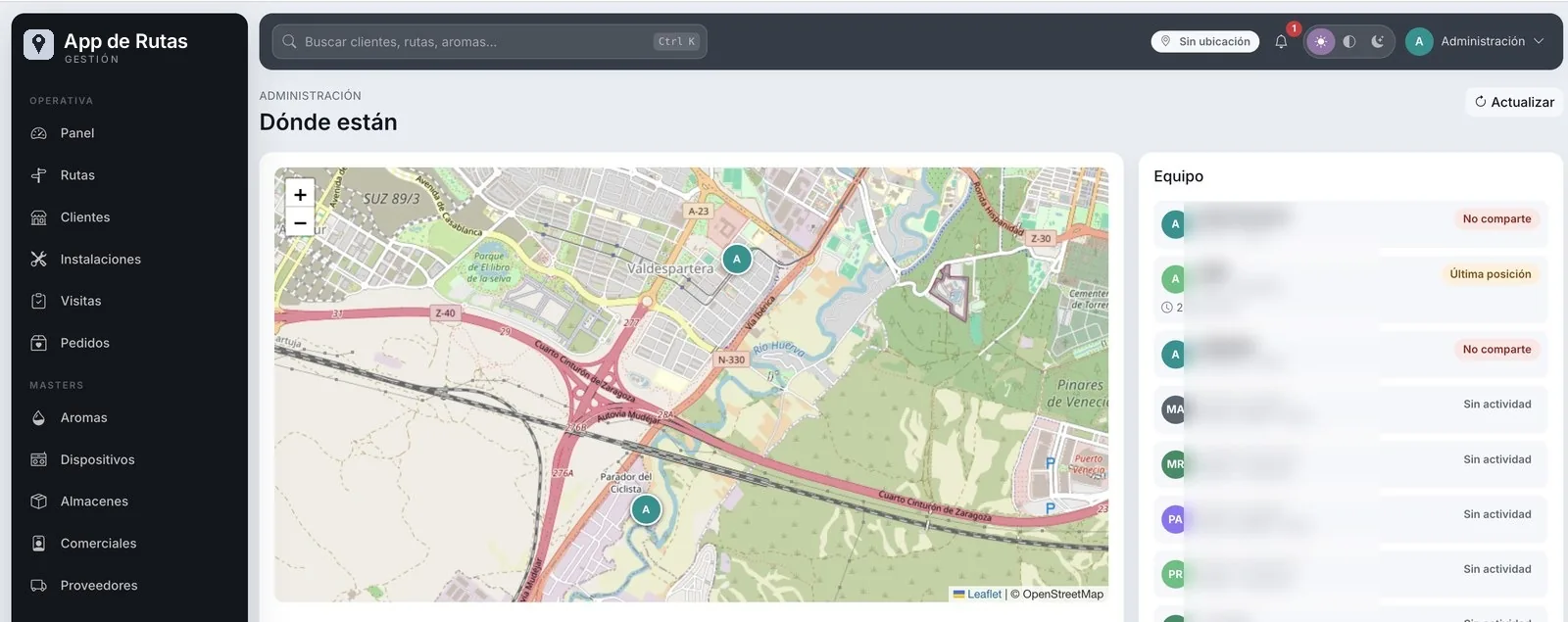Click the Dispositivos device icon
Screen dimensions: 1568x622
(39, 459)
